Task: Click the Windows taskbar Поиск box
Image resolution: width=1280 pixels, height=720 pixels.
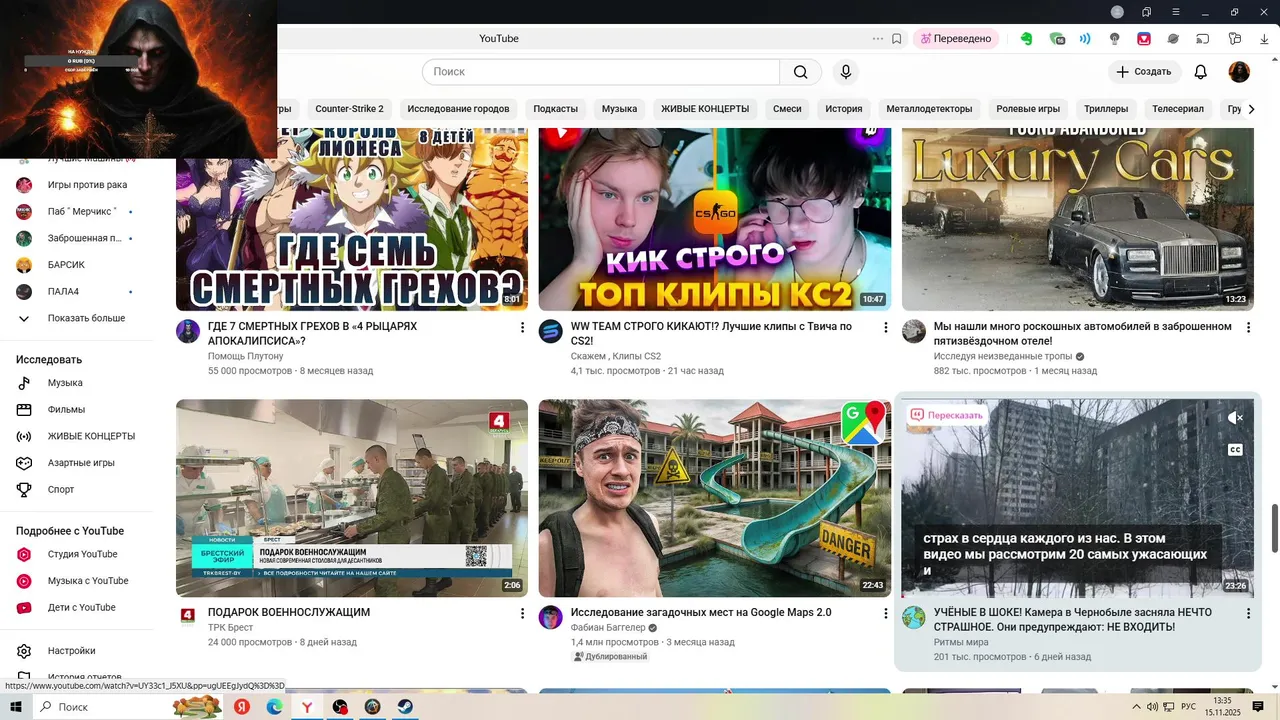Action: 128,707
